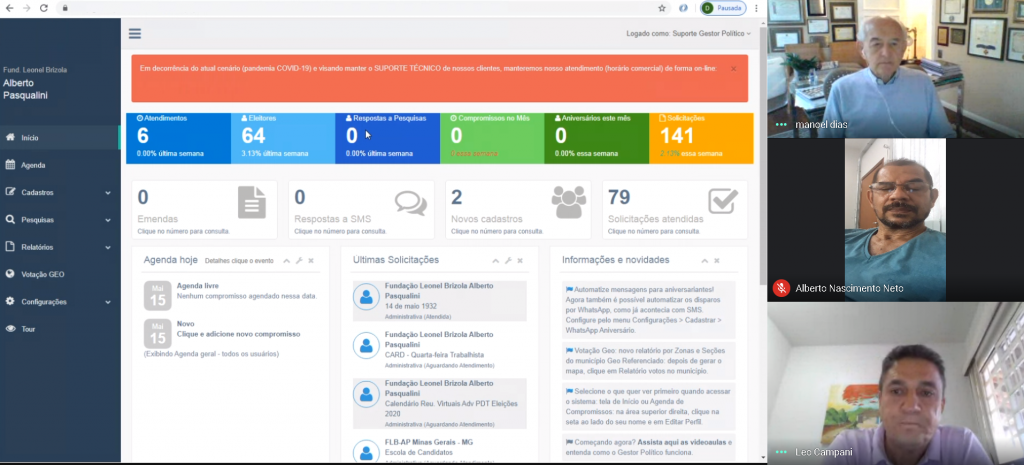This screenshot has width=1024, height=465.
Task: Open the 'Logado como' user dropdown
Action: pos(688,33)
